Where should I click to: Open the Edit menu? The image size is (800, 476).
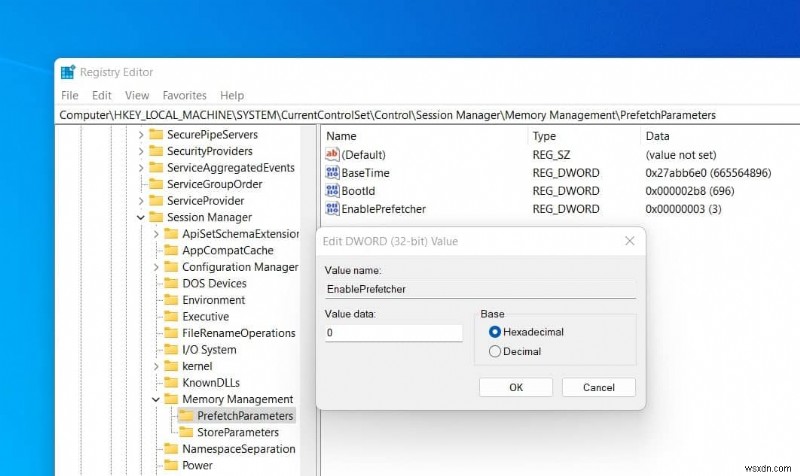(x=102, y=95)
